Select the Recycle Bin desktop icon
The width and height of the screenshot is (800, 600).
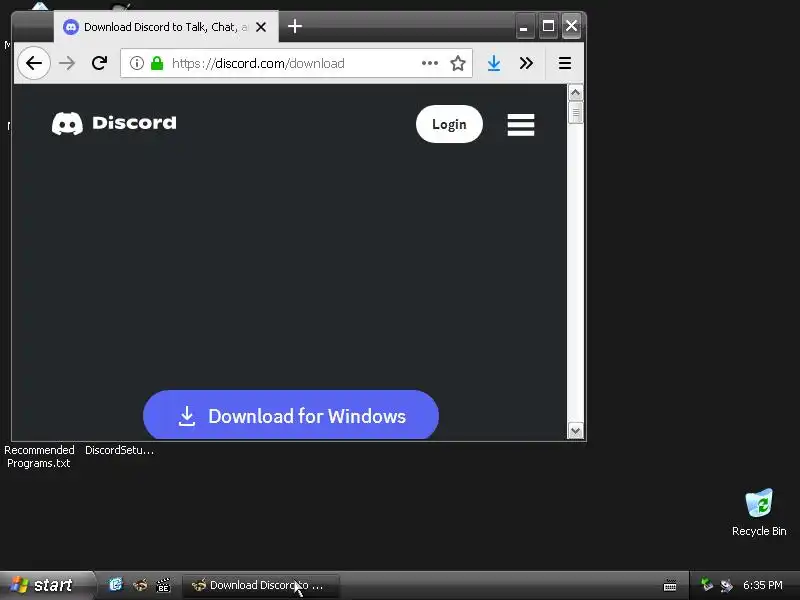click(759, 512)
